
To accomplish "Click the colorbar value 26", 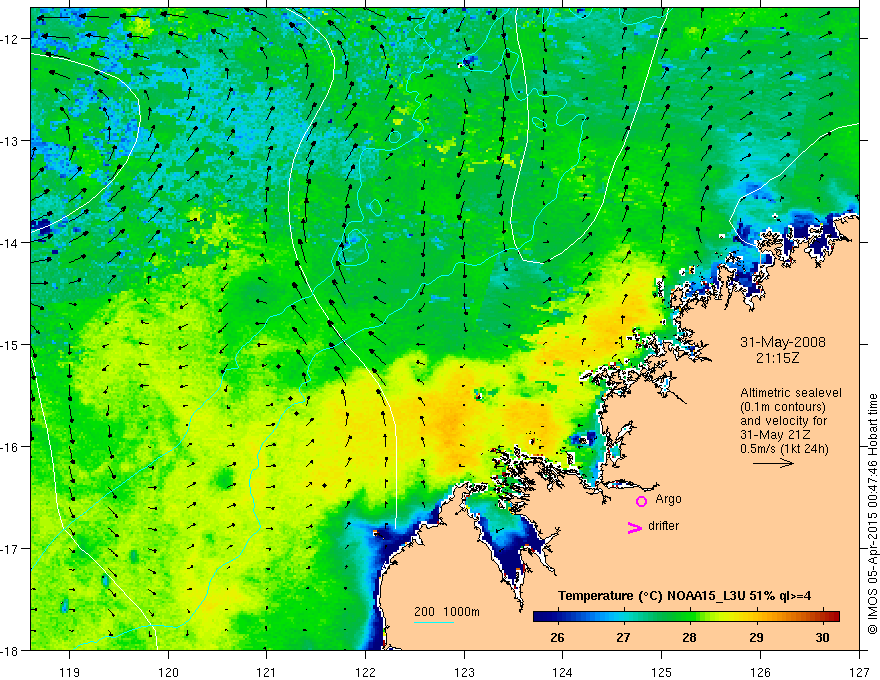I will [557, 637].
